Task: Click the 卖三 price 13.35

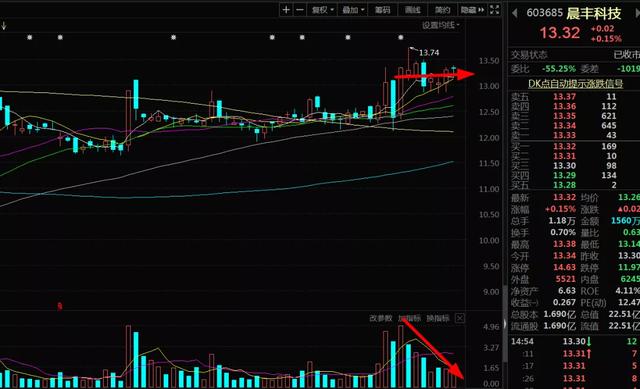Action: tap(564, 116)
